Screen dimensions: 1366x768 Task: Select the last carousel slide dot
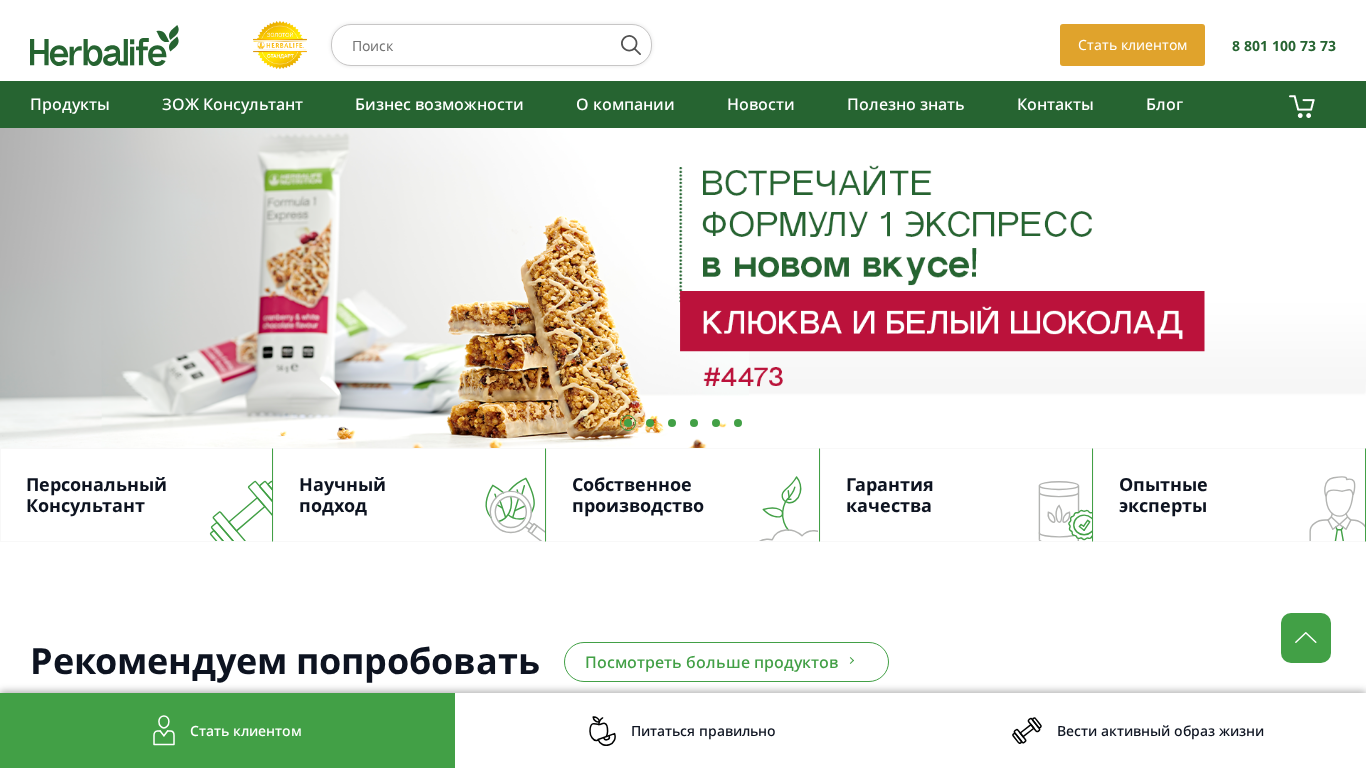pyautogui.click(x=738, y=423)
